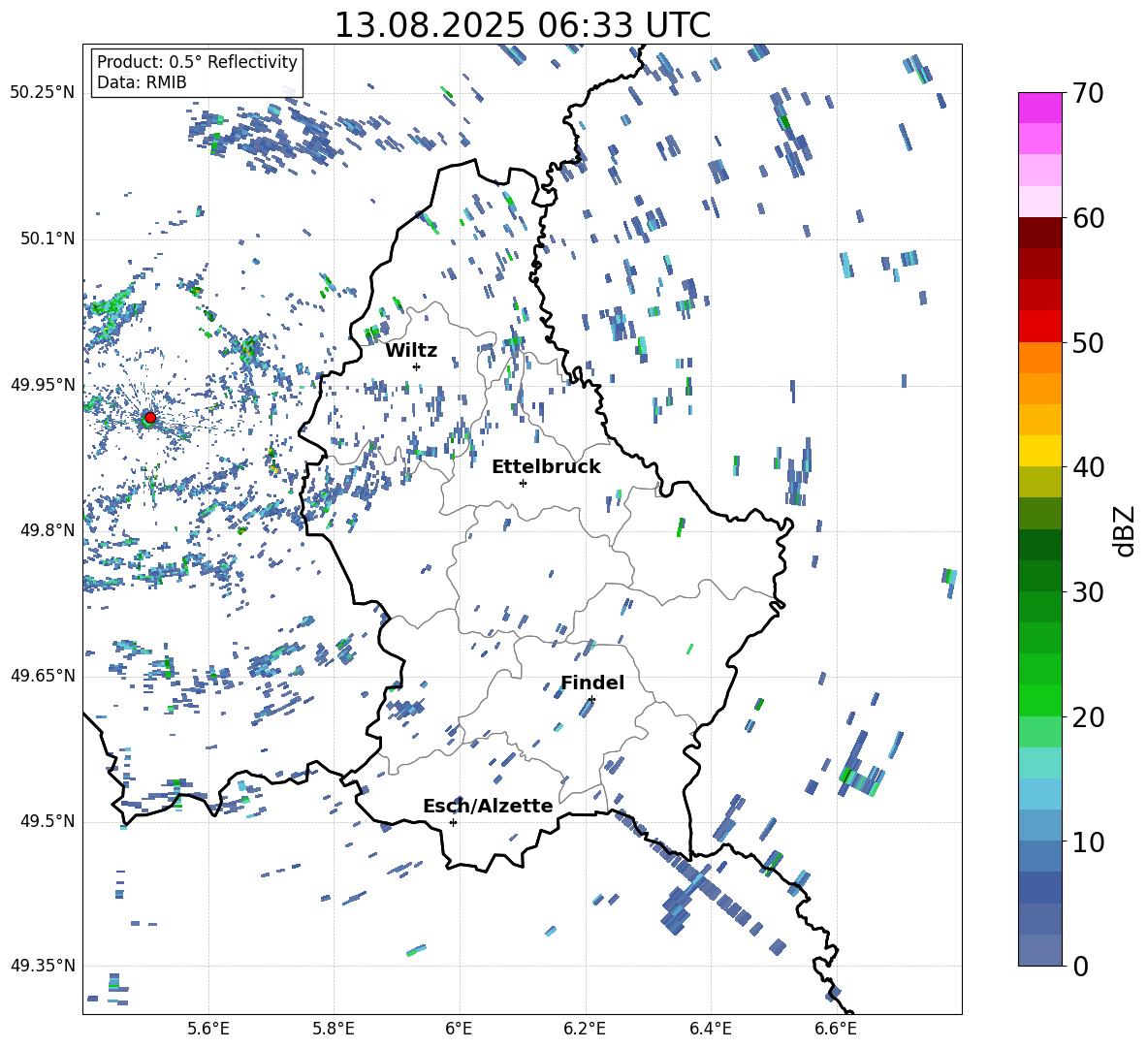Click the 70 colorbar tick value
Viewport: 1148px width, 1048px height.
coord(1089,93)
